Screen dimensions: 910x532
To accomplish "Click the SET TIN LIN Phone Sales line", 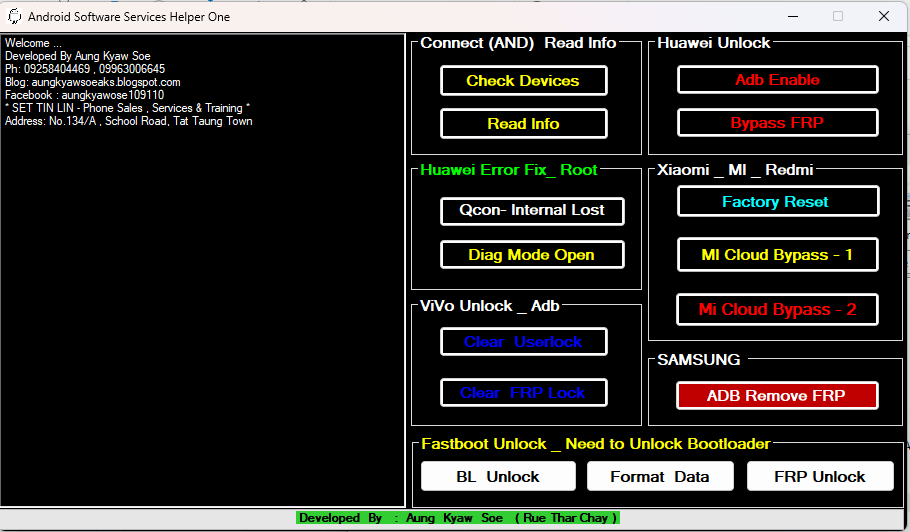I will coord(127,108).
